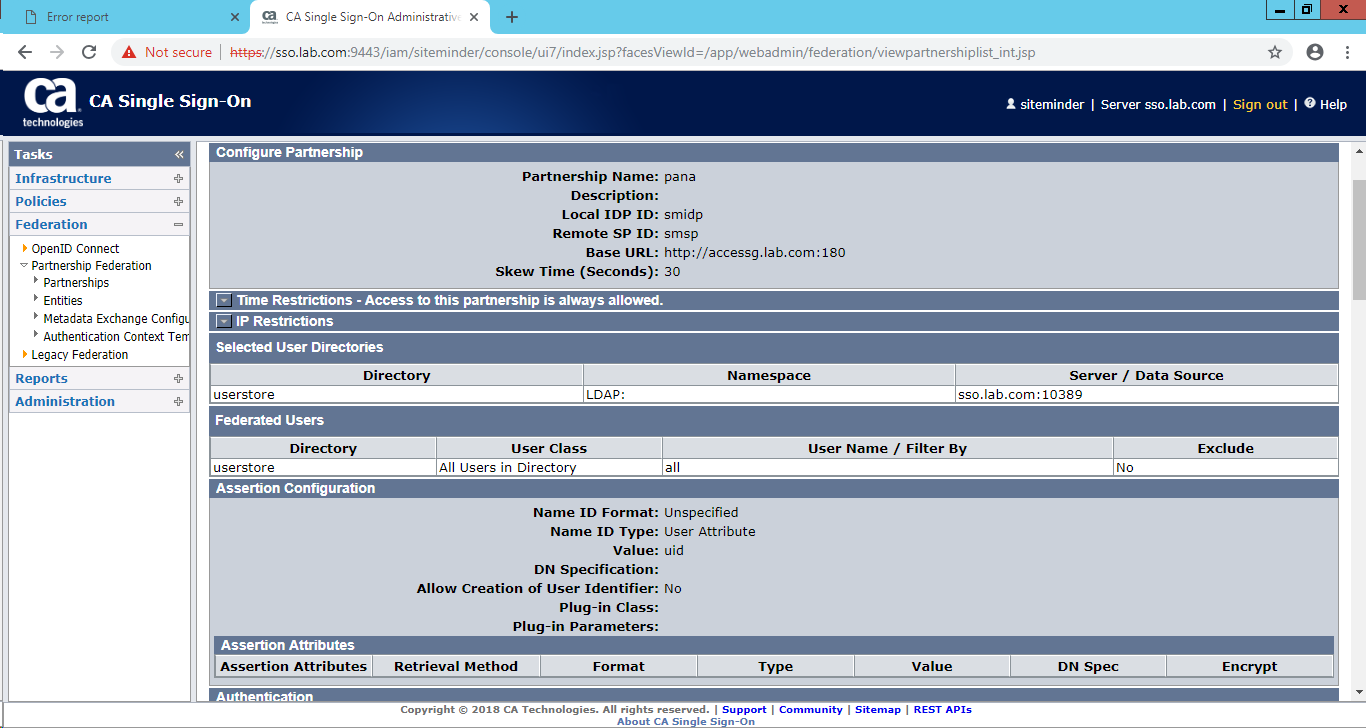
Task: Sign out of the console
Action: [x=1260, y=104]
